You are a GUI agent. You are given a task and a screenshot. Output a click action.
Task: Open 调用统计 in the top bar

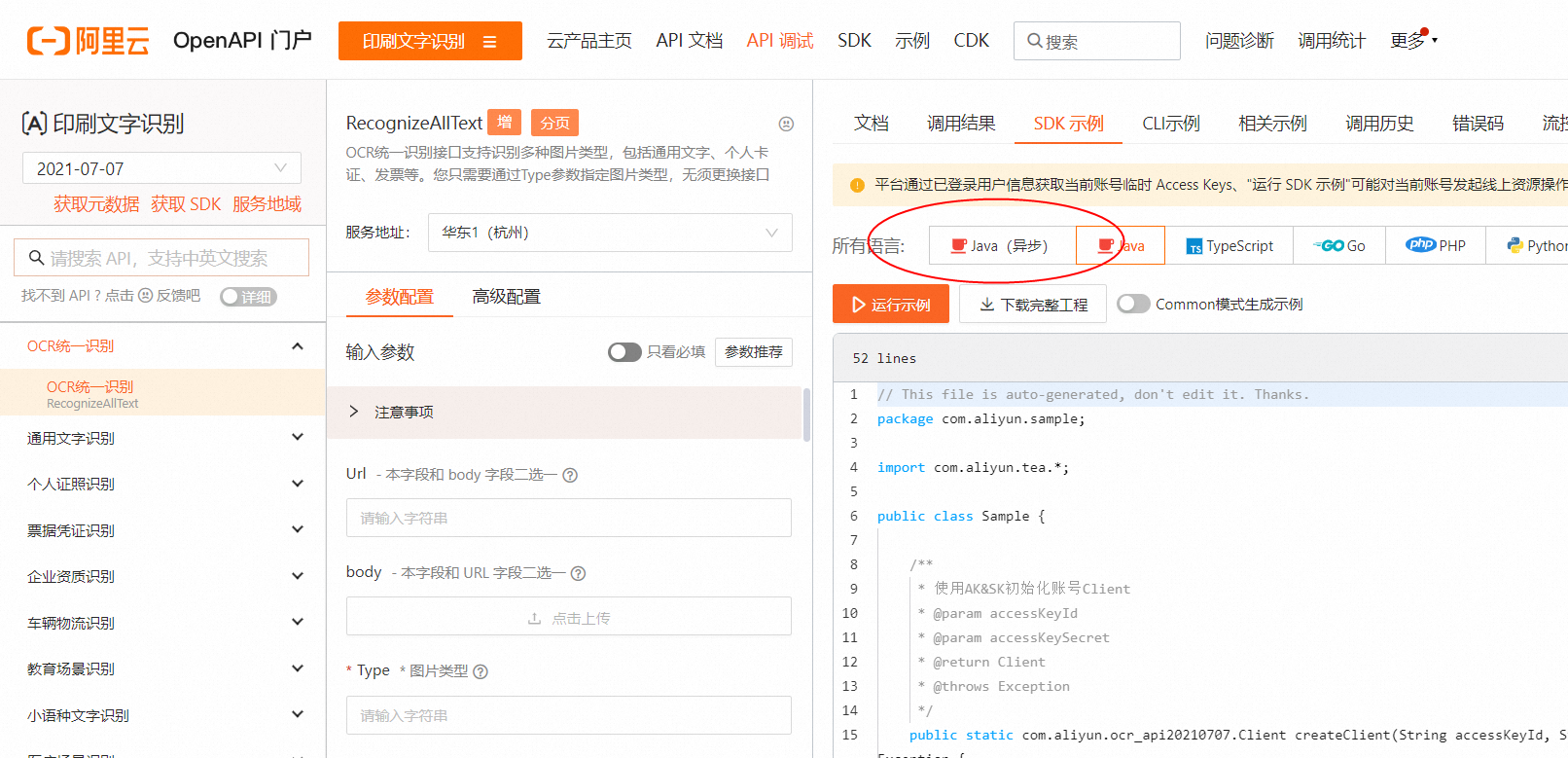pyautogui.click(x=1332, y=41)
